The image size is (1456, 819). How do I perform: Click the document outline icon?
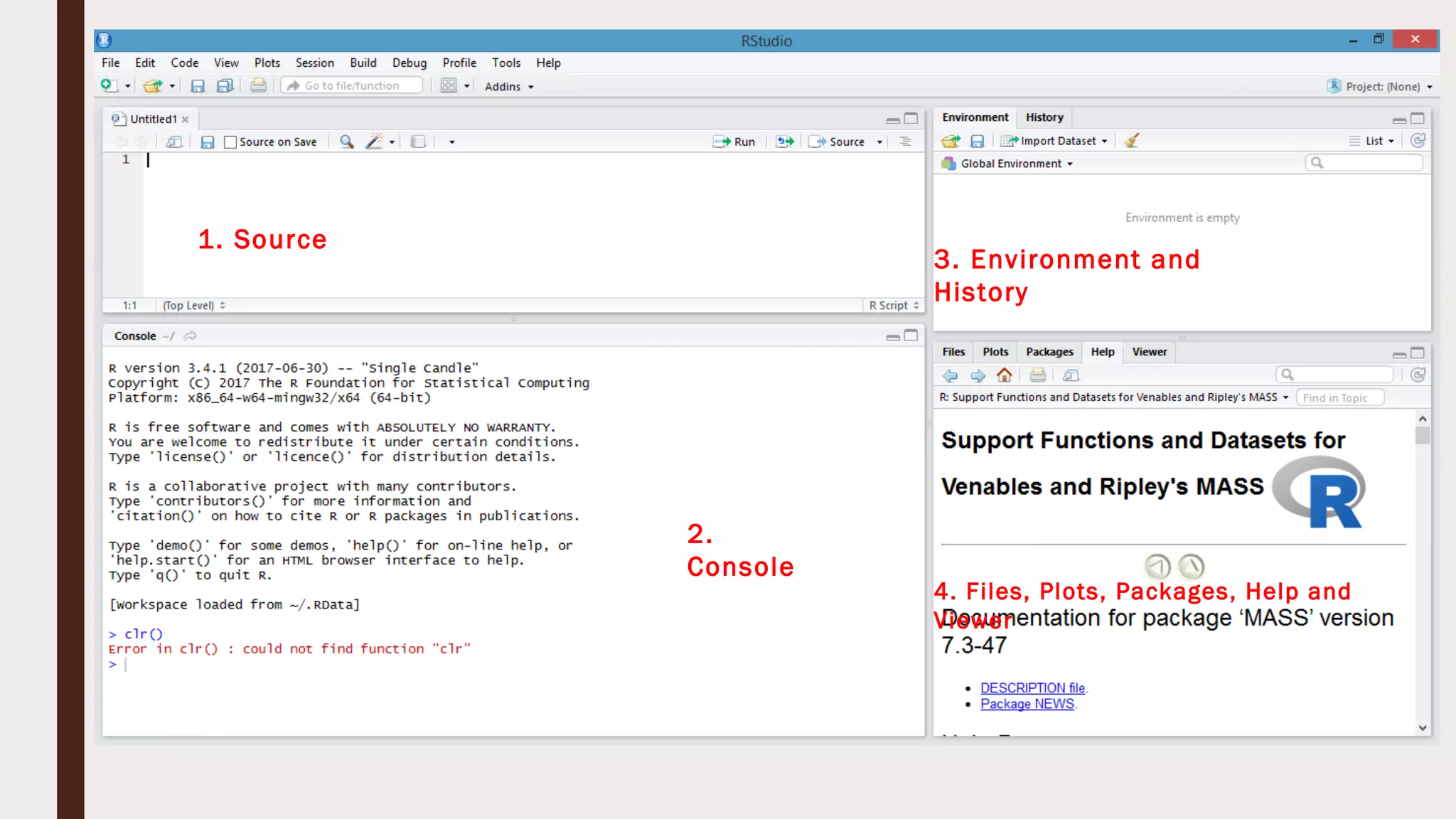905,141
